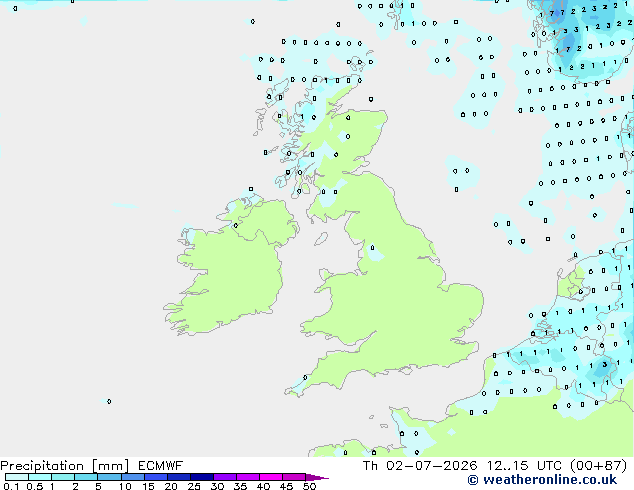Viewport: 634px width, 490px height.
Task: Click the 1–2 mm legend color swatch
Action: coord(63,477)
